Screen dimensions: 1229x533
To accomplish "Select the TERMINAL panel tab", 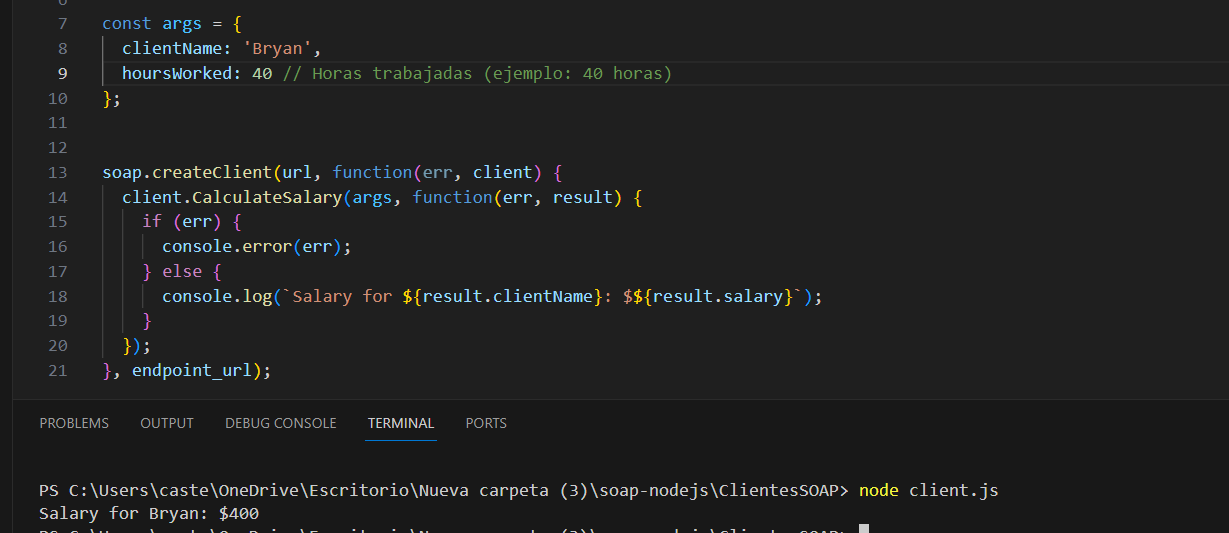I will coord(401,423).
